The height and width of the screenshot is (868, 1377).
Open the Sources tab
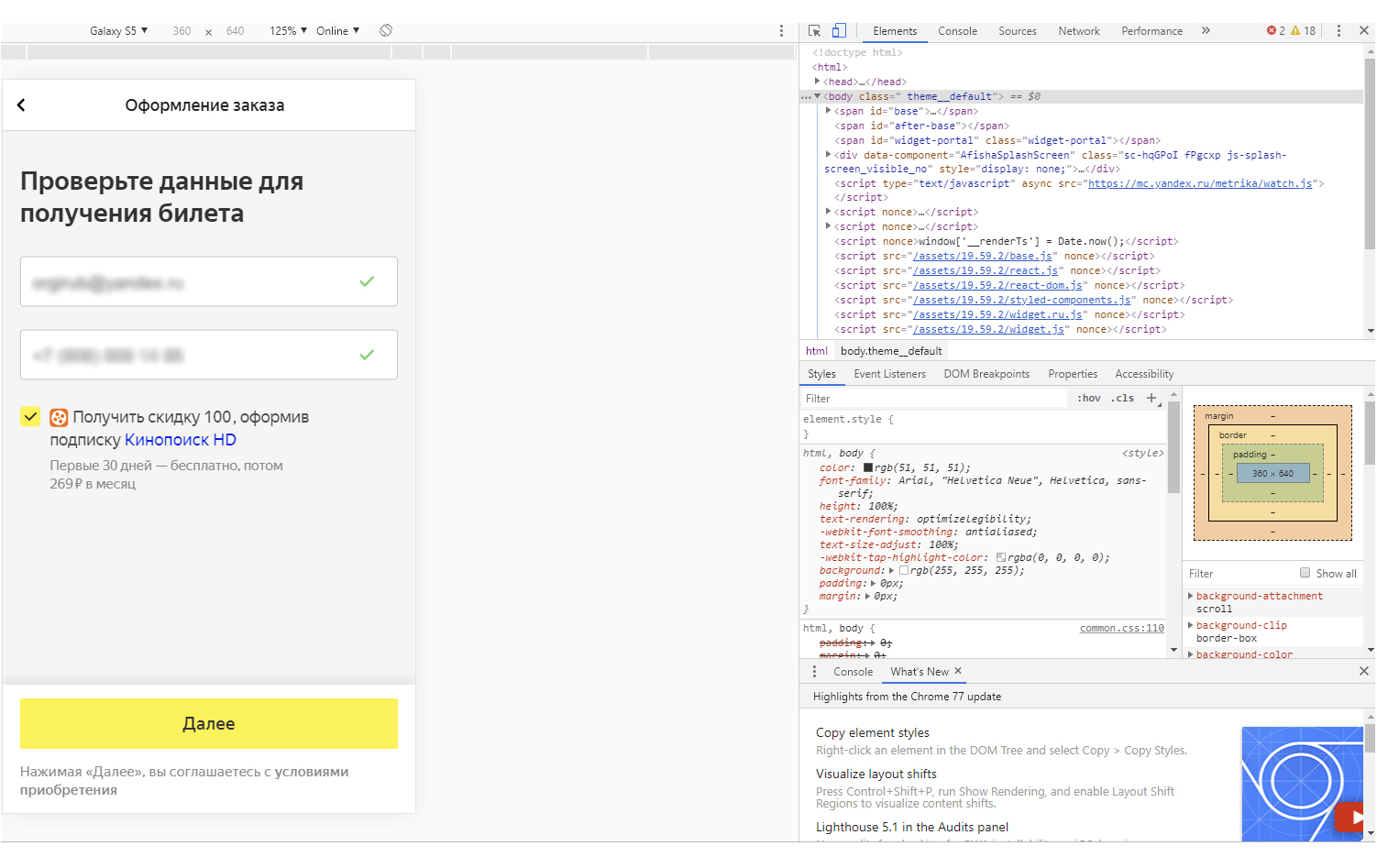(x=1018, y=31)
